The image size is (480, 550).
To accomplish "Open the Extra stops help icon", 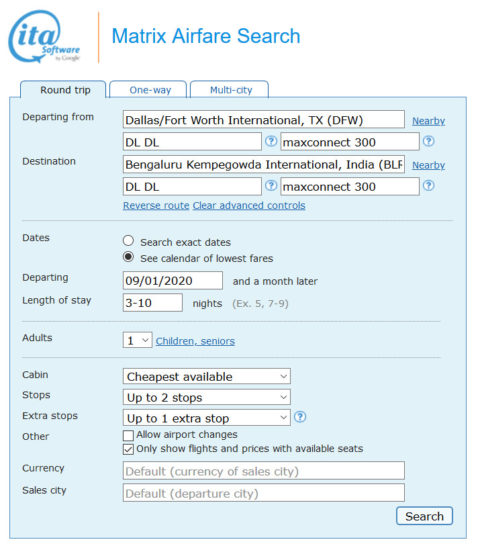I will 300,417.
